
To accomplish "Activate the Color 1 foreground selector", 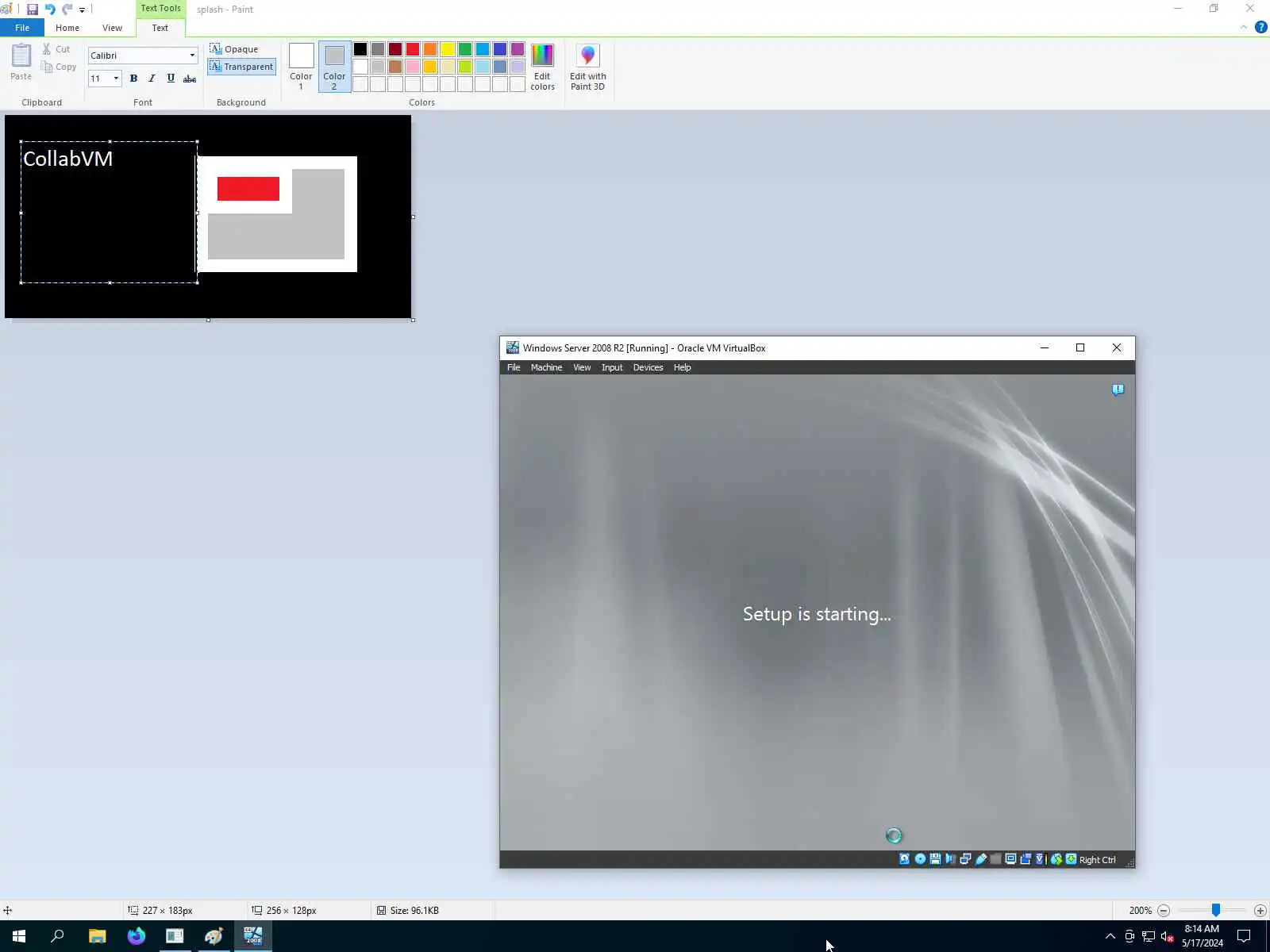I will pyautogui.click(x=301, y=67).
